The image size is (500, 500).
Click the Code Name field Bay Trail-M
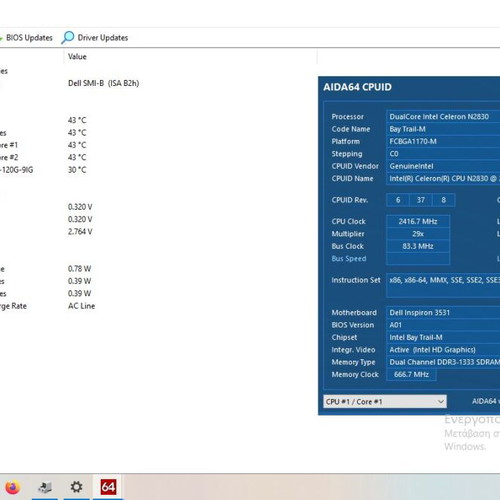[x=443, y=129]
